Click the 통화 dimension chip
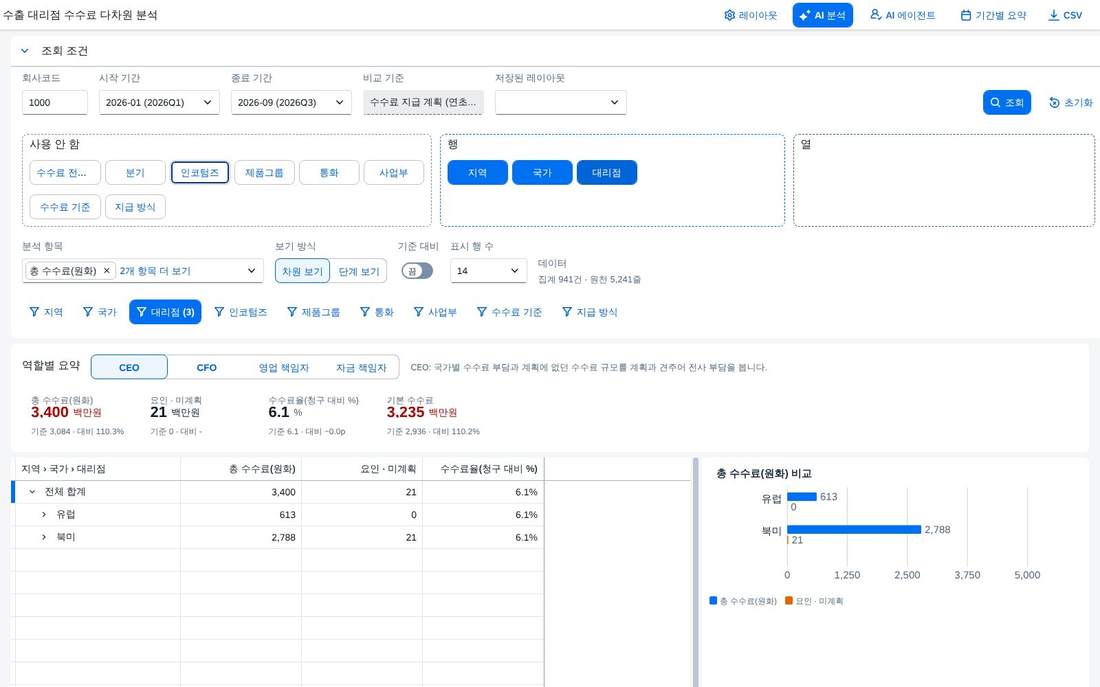1100x687 pixels. click(x=329, y=173)
